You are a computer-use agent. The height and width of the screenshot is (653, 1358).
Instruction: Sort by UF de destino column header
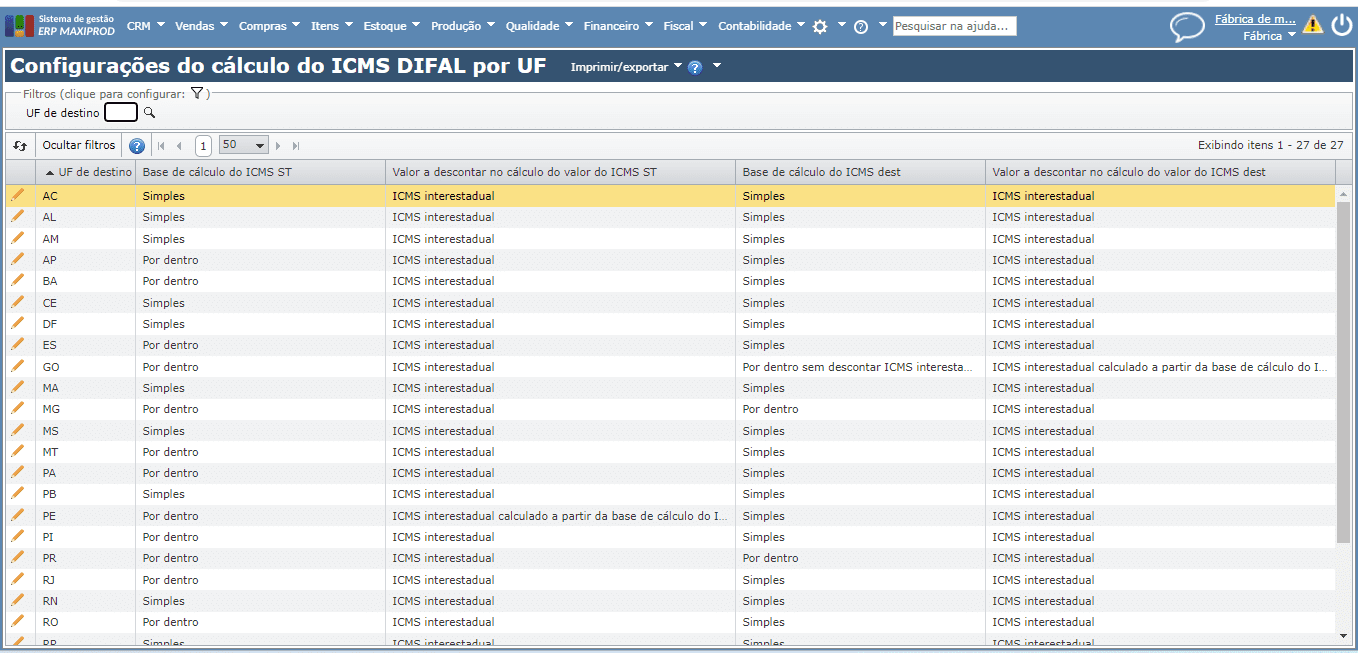88,172
